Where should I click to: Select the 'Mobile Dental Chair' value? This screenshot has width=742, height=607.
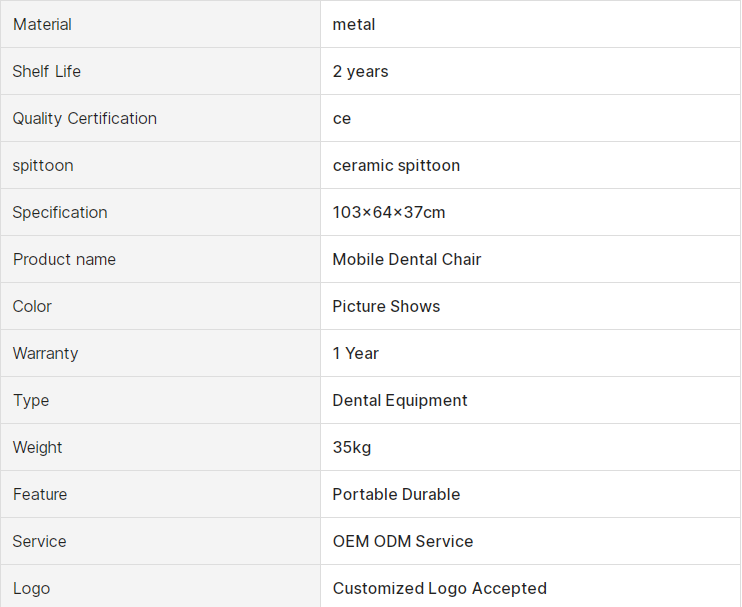[x=407, y=259]
